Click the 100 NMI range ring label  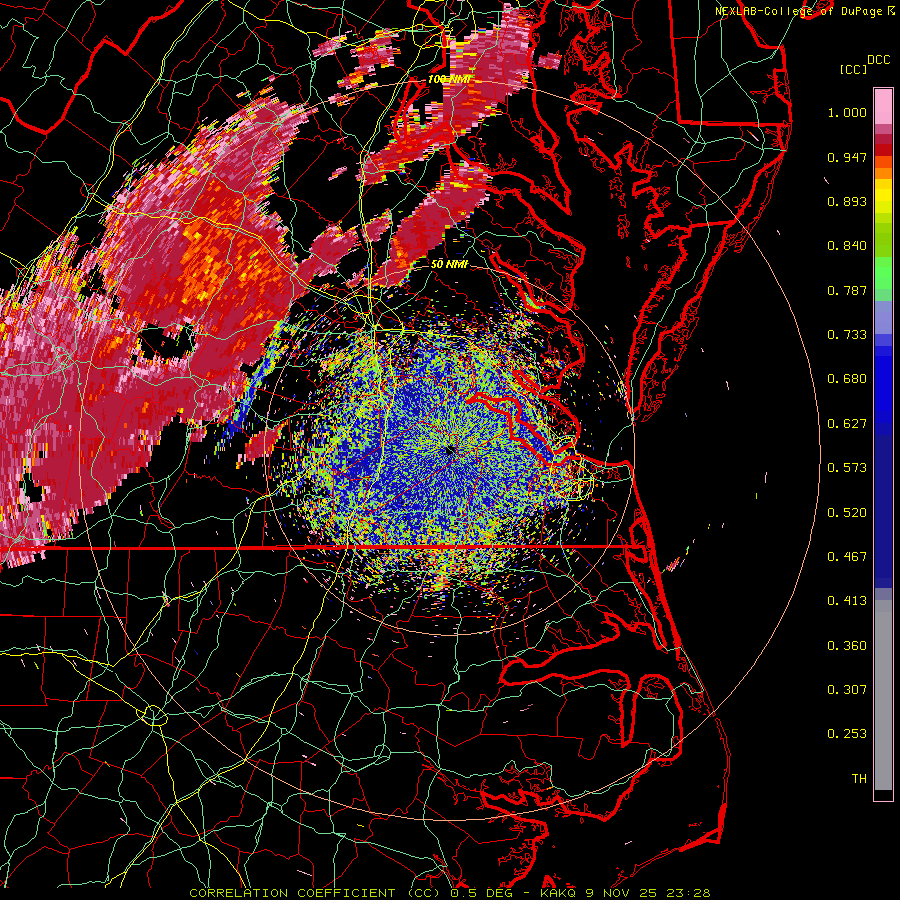(x=450, y=79)
